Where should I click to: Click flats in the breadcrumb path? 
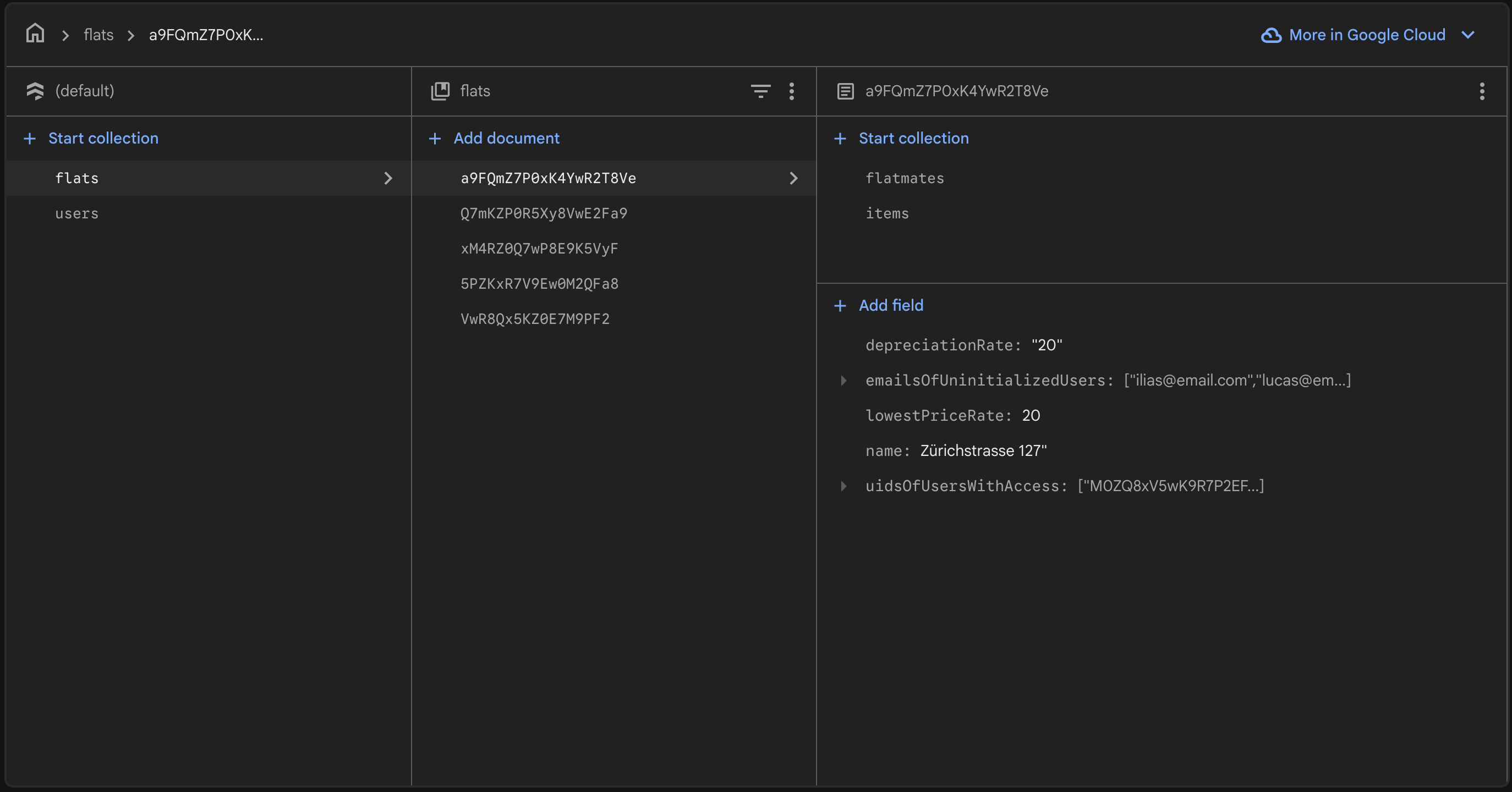[98, 35]
